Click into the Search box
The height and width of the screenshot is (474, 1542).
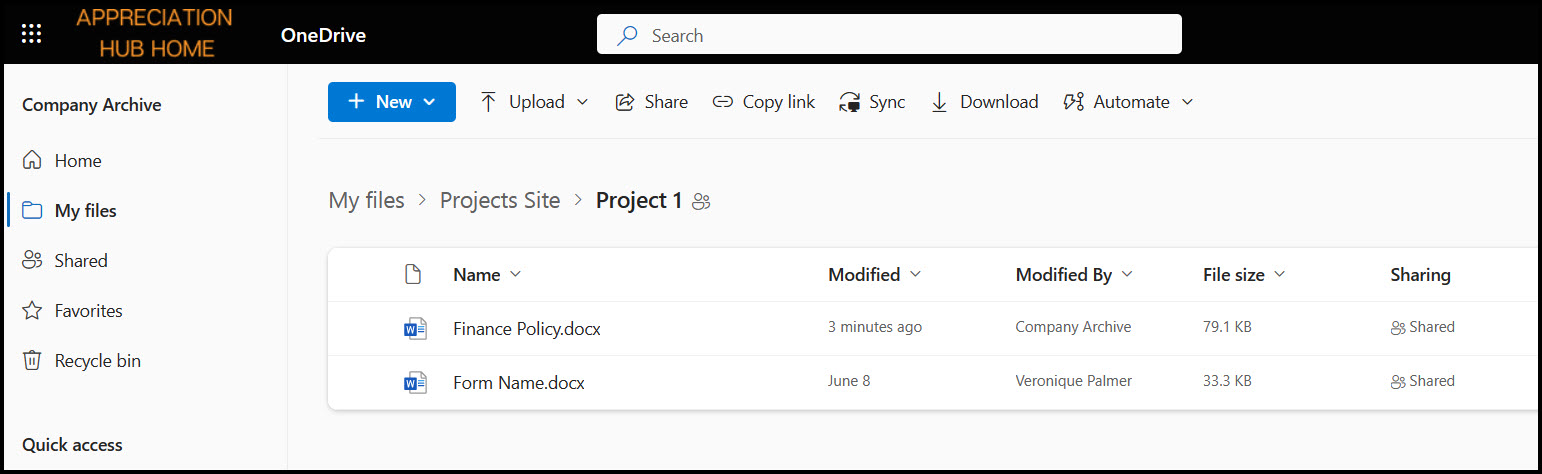coord(889,36)
